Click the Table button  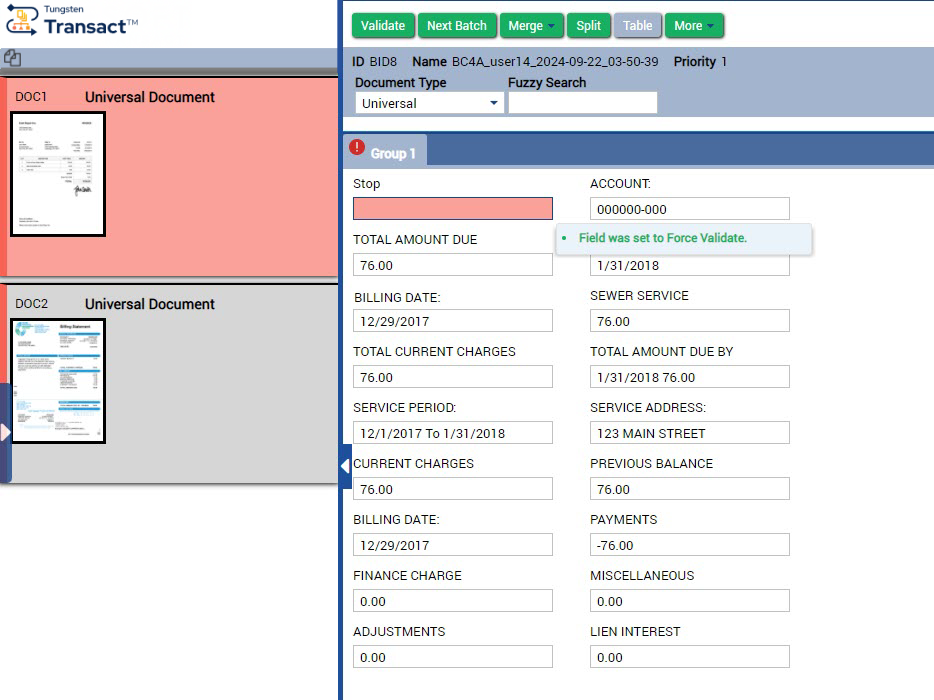637,26
